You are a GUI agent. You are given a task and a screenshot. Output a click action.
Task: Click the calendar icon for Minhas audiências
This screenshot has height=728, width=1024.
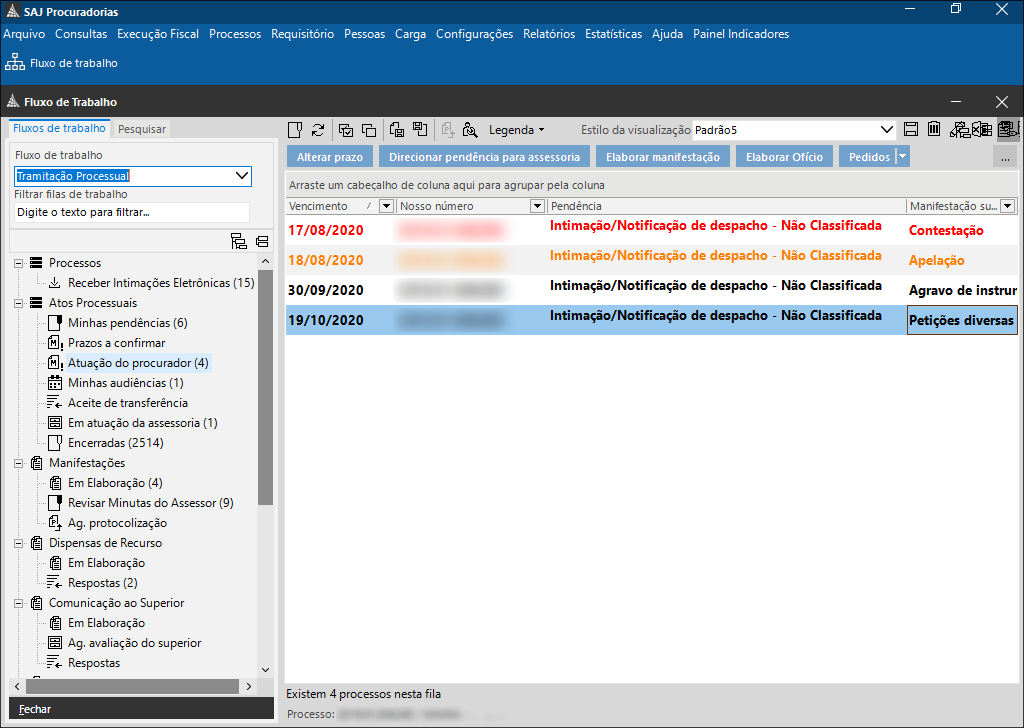click(x=56, y=383)
